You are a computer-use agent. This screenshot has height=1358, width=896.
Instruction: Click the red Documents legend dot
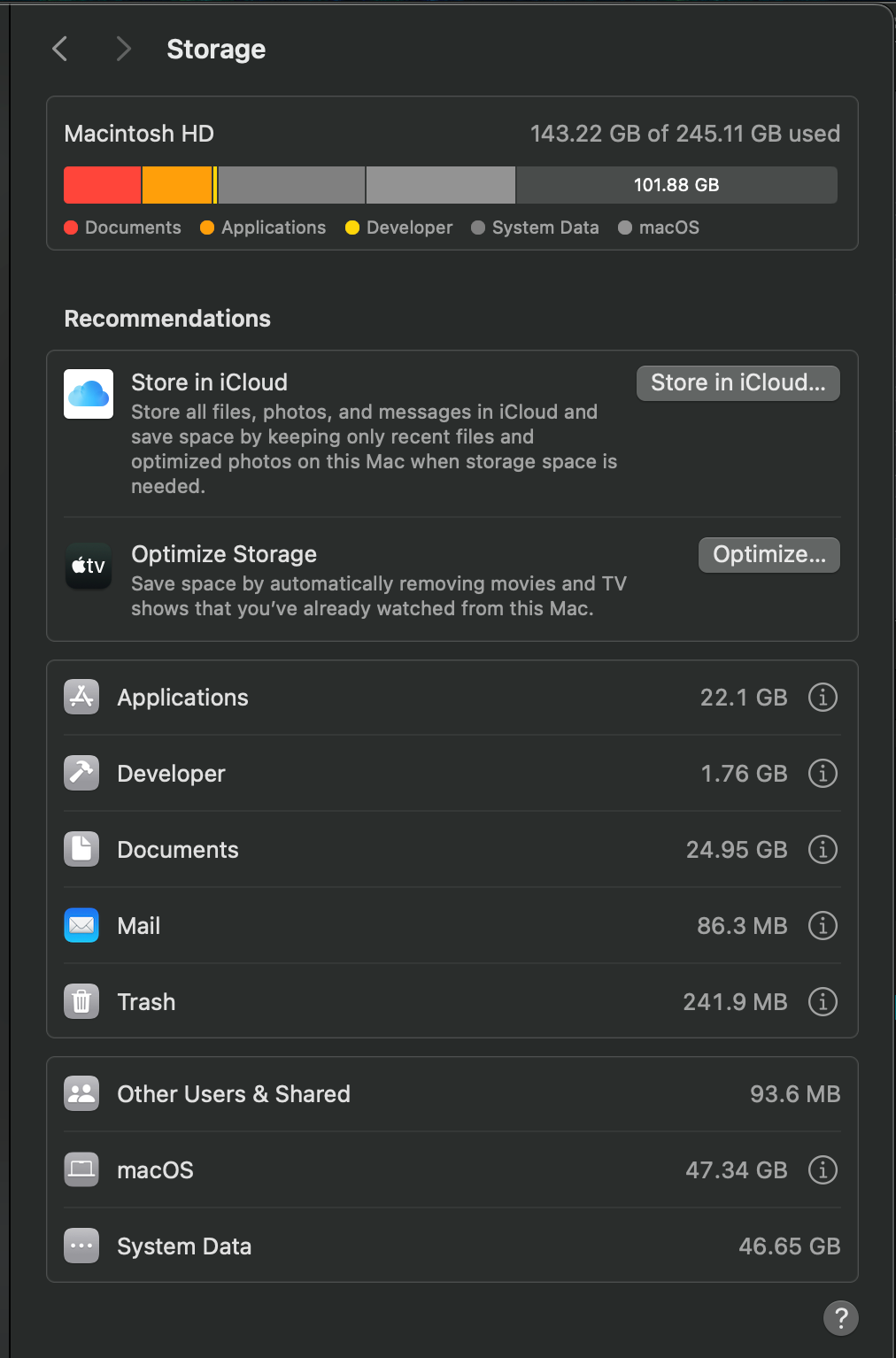72,228
